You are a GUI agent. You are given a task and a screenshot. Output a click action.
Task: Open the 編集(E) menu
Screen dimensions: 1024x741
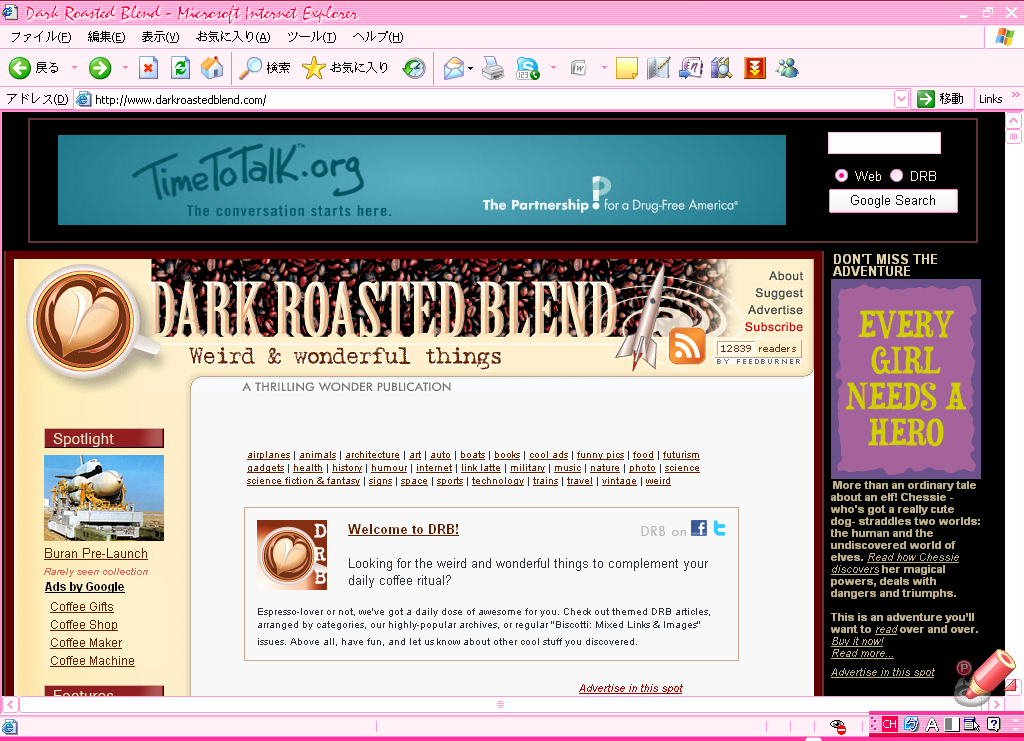(106, 37)
